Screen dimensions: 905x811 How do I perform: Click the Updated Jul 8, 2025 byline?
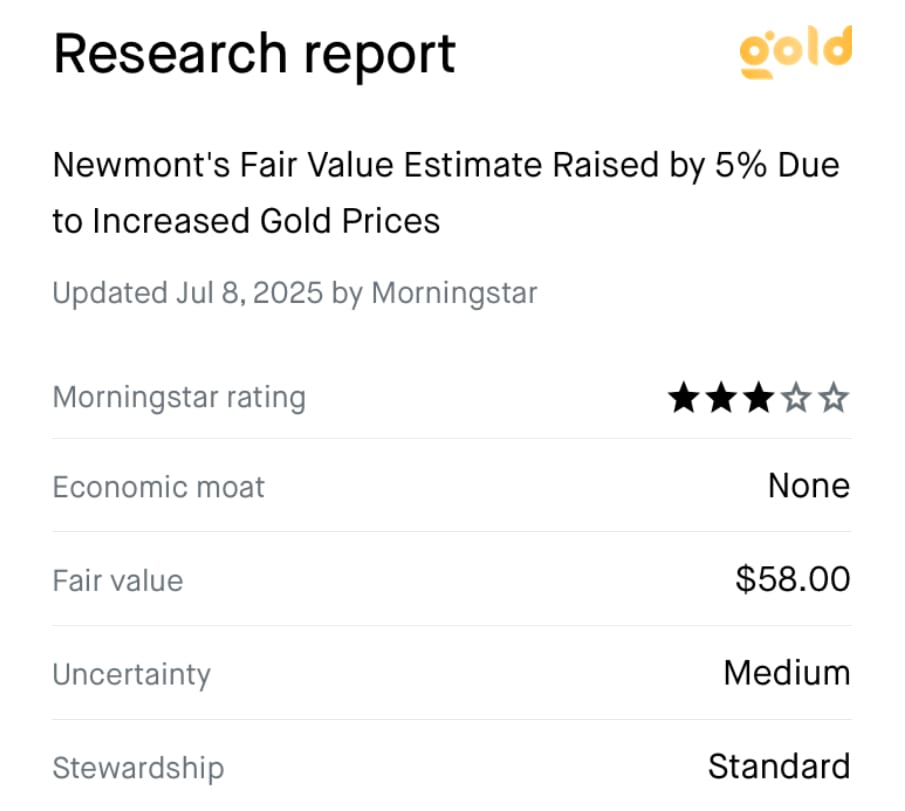294,293
